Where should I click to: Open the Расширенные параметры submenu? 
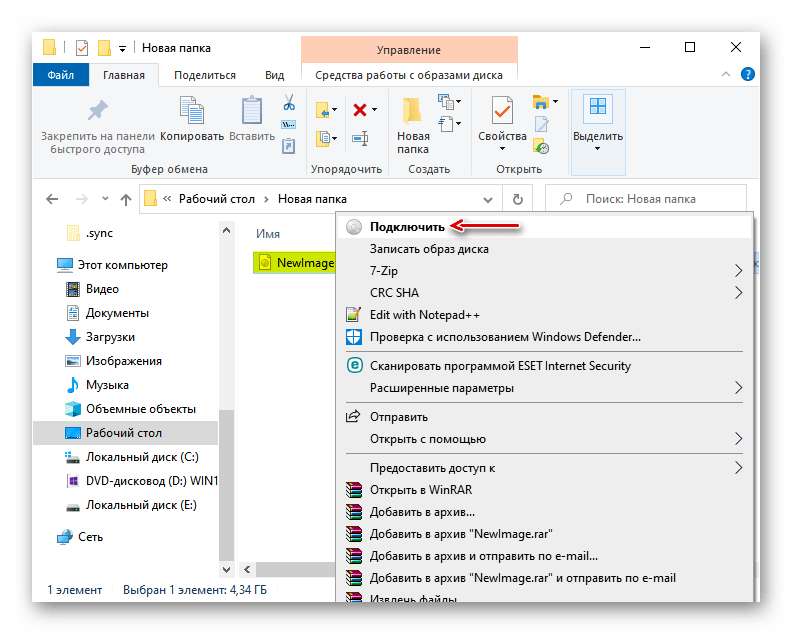[x=544, y=388]
